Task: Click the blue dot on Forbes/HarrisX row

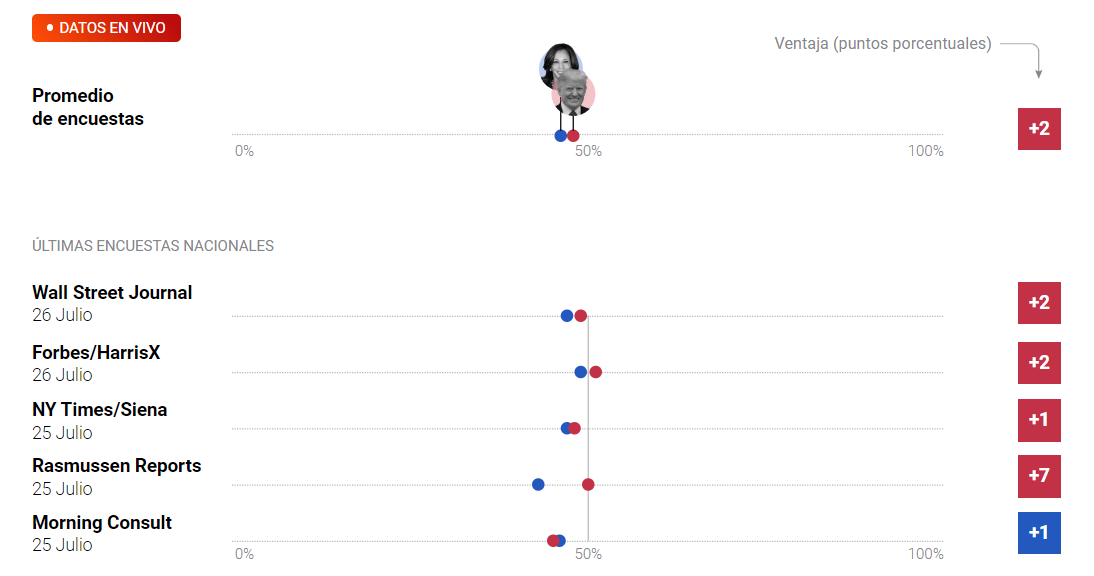Action: click(x=580, y=372)
